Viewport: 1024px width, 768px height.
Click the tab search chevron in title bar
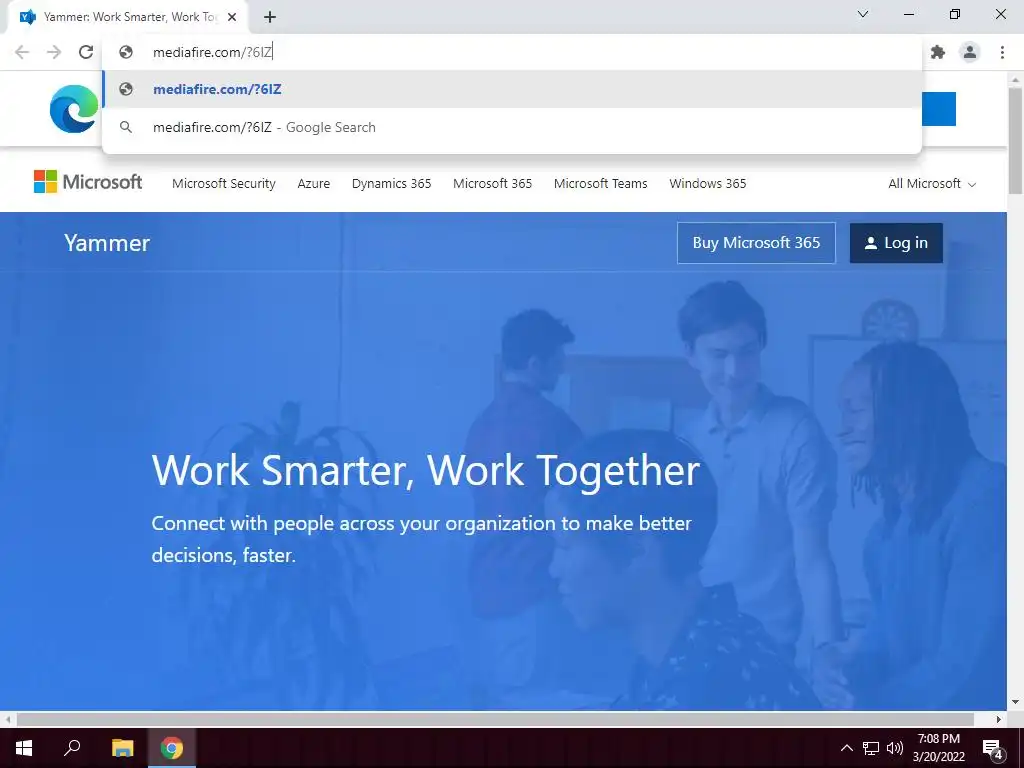pos(863,14)
